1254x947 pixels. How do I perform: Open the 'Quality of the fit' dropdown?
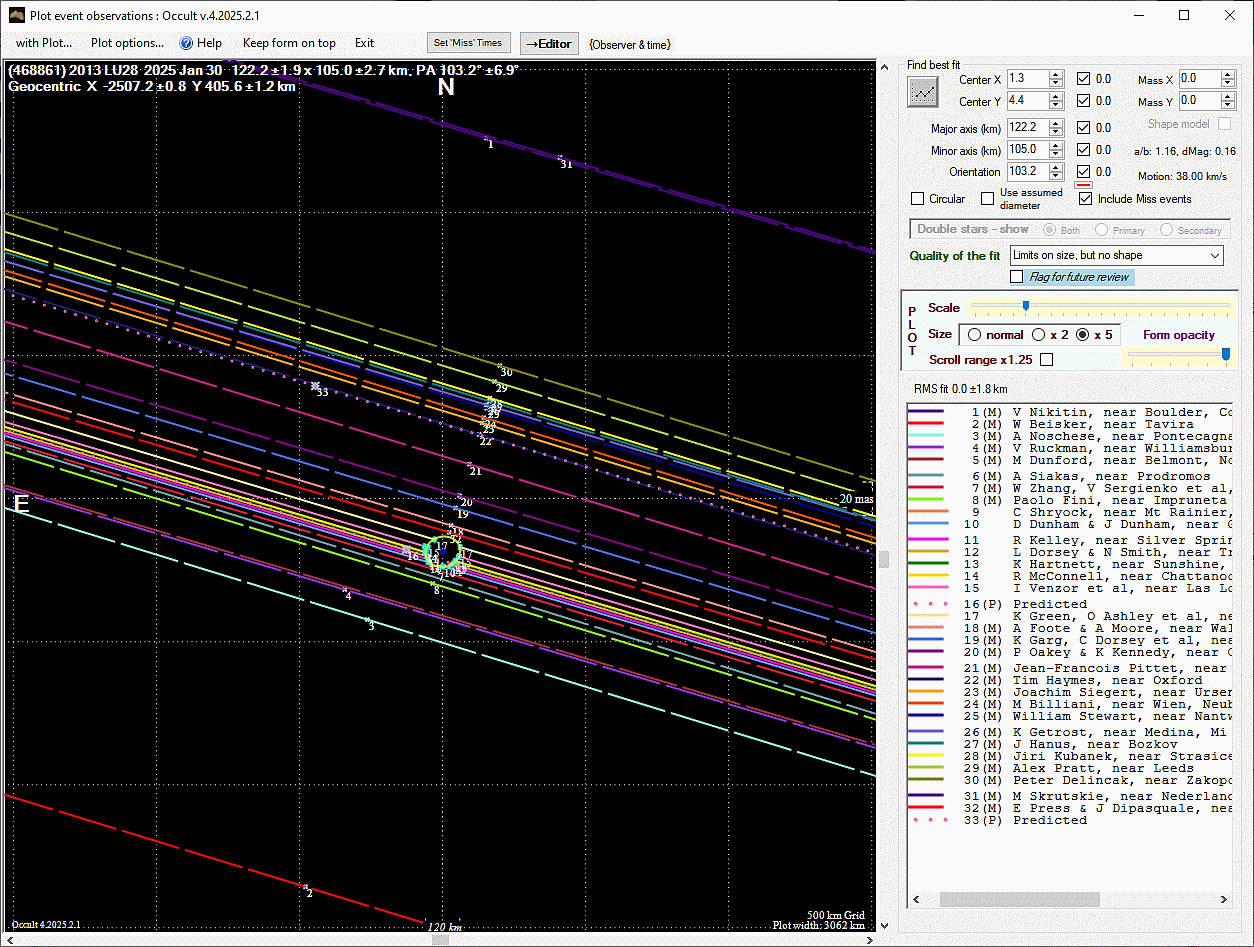[1117, 256]
